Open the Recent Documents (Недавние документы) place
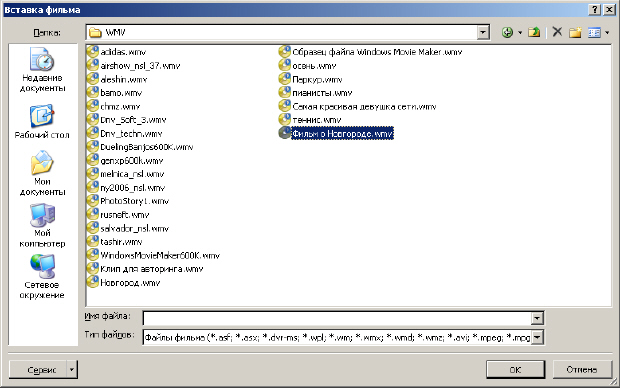620x388 pixels. (42, 70)
